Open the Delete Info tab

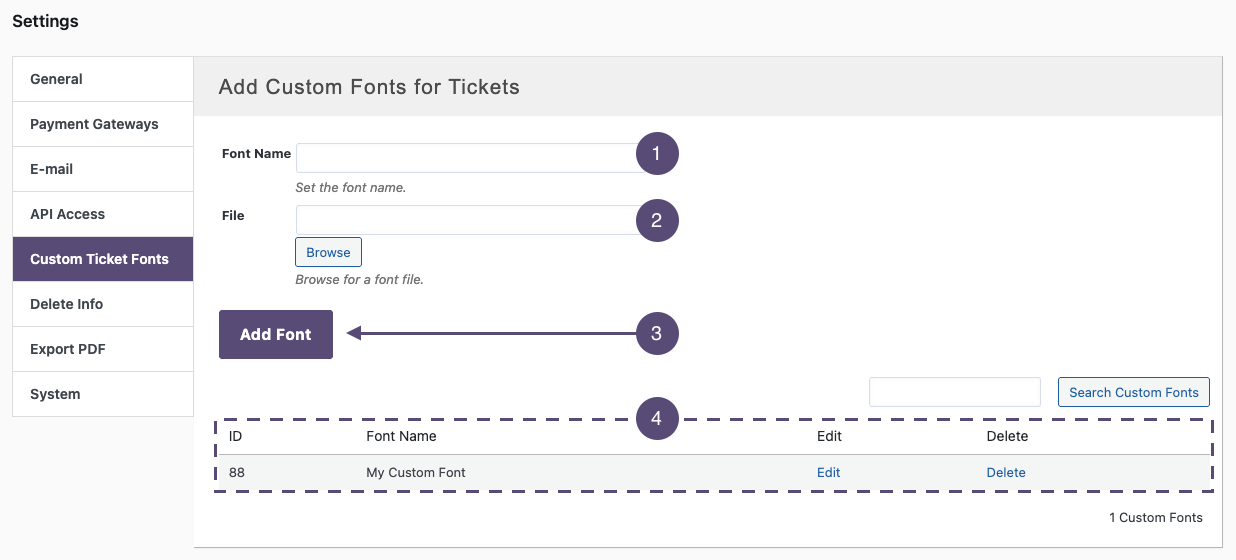pos(102,304)
